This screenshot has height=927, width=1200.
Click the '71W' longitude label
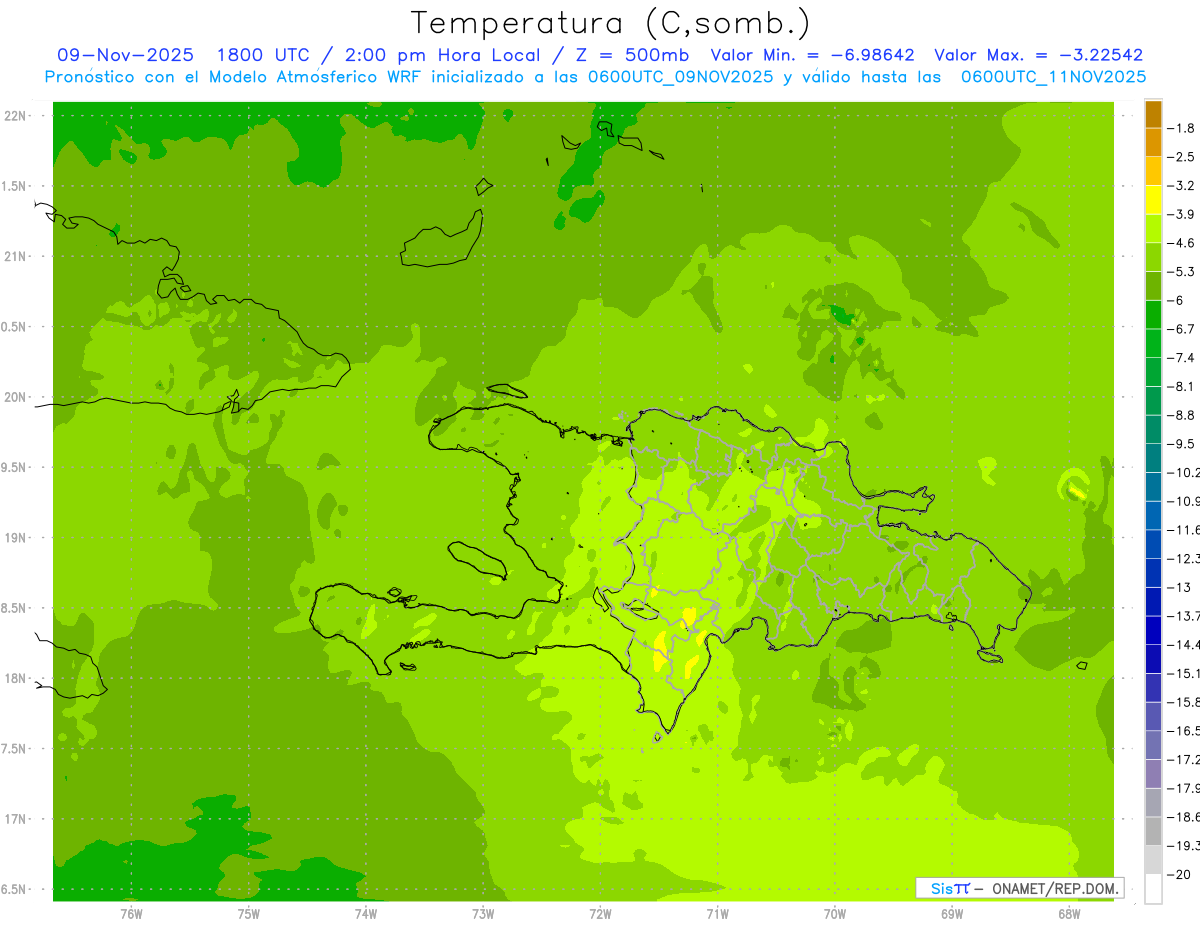coord(717,914)
